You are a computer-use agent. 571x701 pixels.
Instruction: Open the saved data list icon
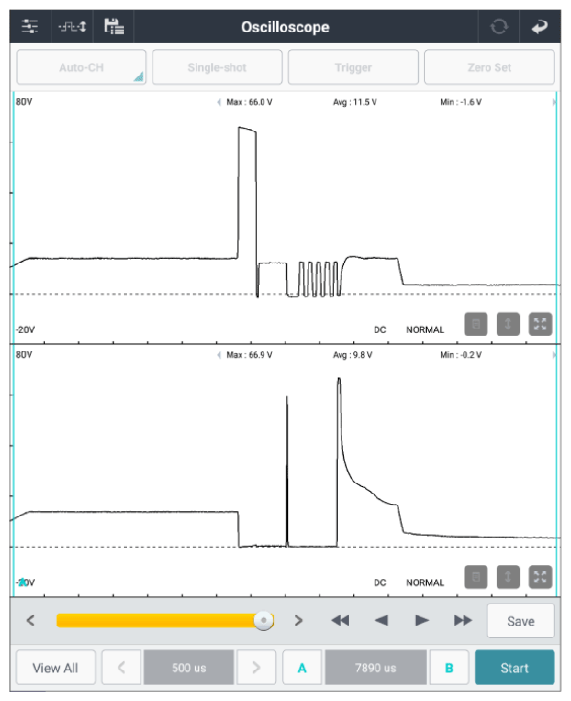click(114, 26)
